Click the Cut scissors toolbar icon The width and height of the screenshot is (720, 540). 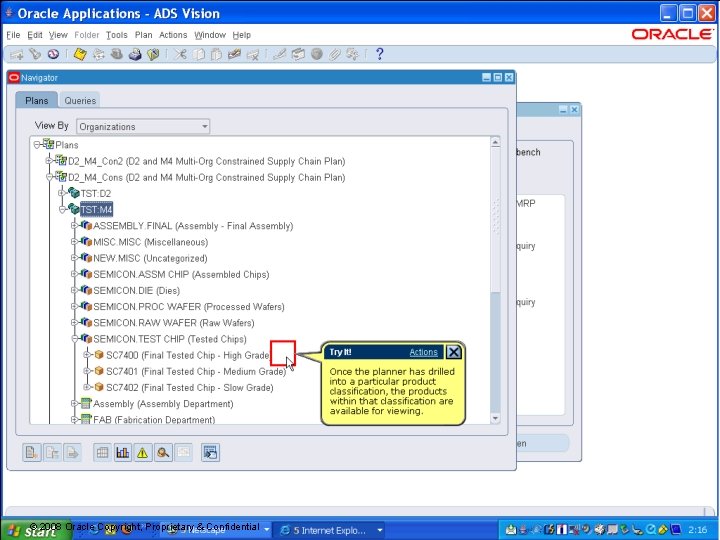pos(180,55)
